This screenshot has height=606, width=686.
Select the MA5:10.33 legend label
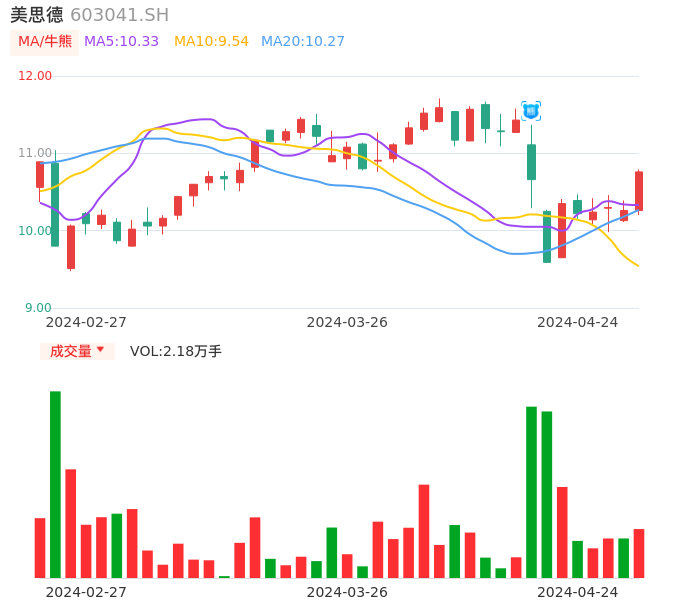click(121, 42)
